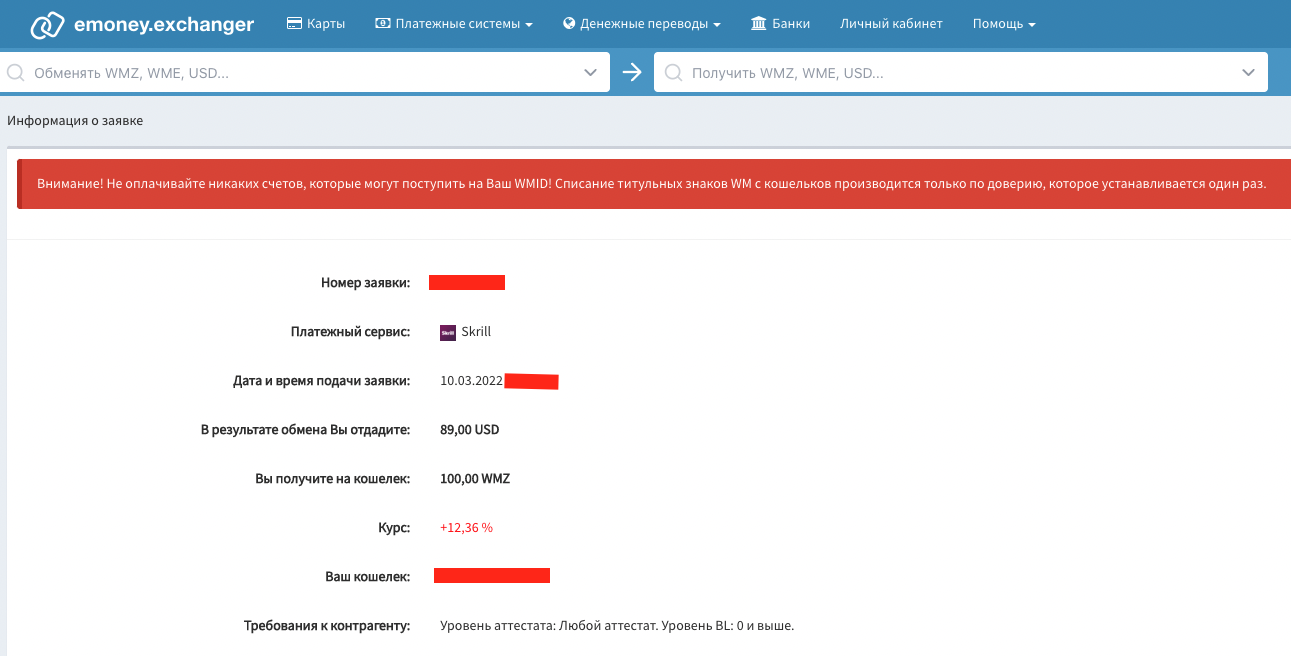
Task: Click the emoney.exchanger brand name text
Action: [164, 25]
